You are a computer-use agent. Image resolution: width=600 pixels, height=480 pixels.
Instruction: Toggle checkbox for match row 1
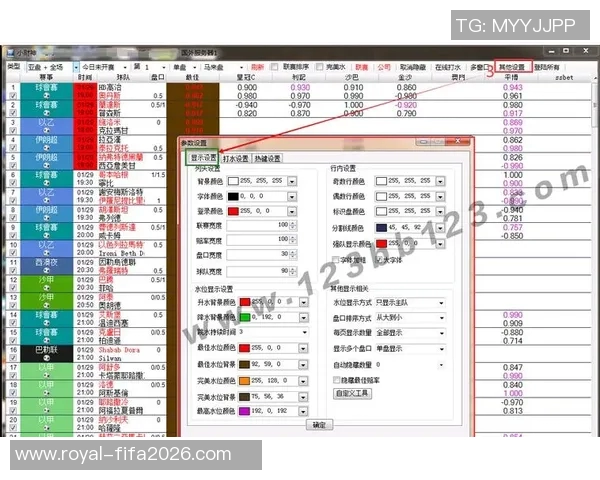(13, 96)
